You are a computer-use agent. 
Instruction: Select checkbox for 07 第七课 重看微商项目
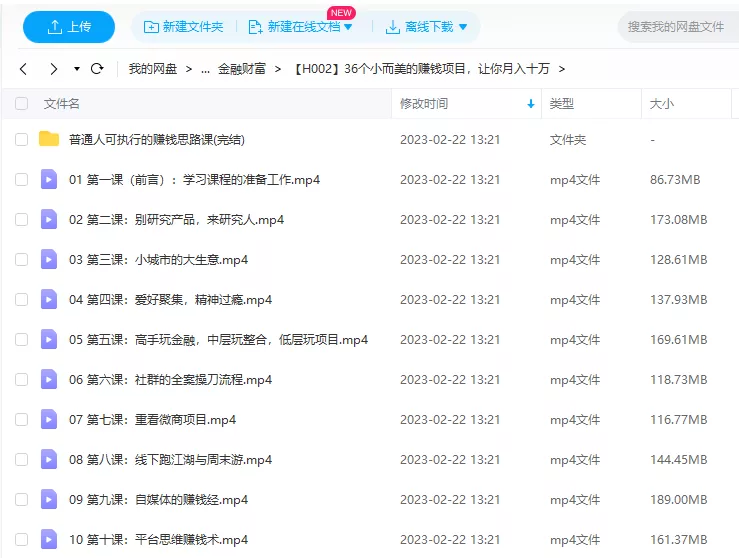pyautogui.click(x=21, y=419)
